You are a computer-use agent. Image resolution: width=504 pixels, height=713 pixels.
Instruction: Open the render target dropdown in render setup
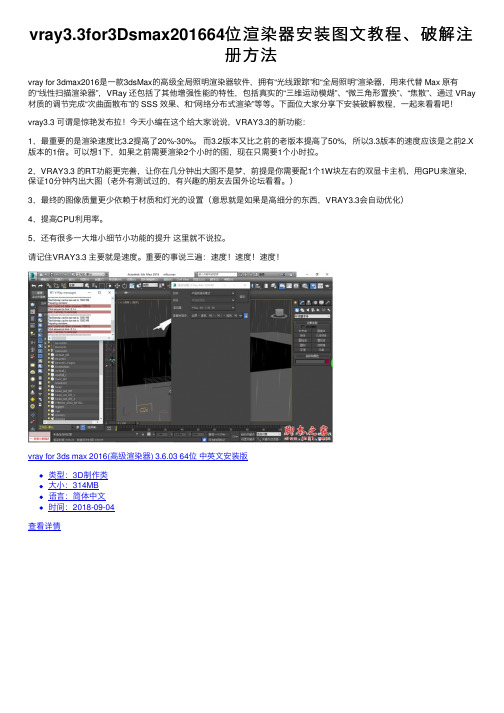212,293
